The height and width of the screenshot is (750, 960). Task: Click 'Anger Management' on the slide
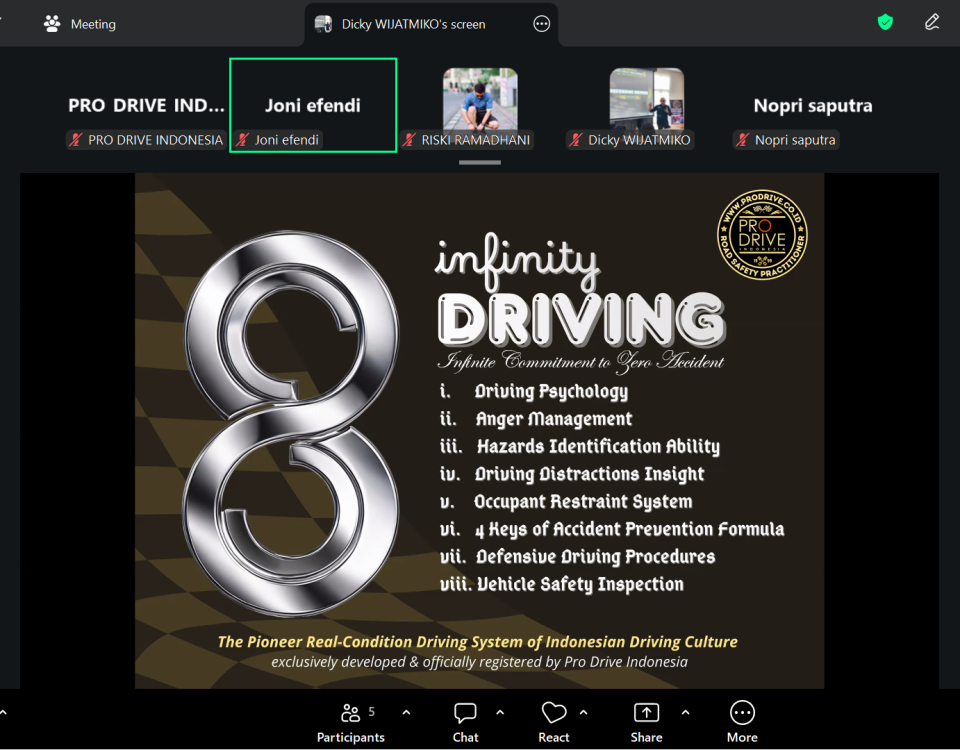(x=554, y=419)
